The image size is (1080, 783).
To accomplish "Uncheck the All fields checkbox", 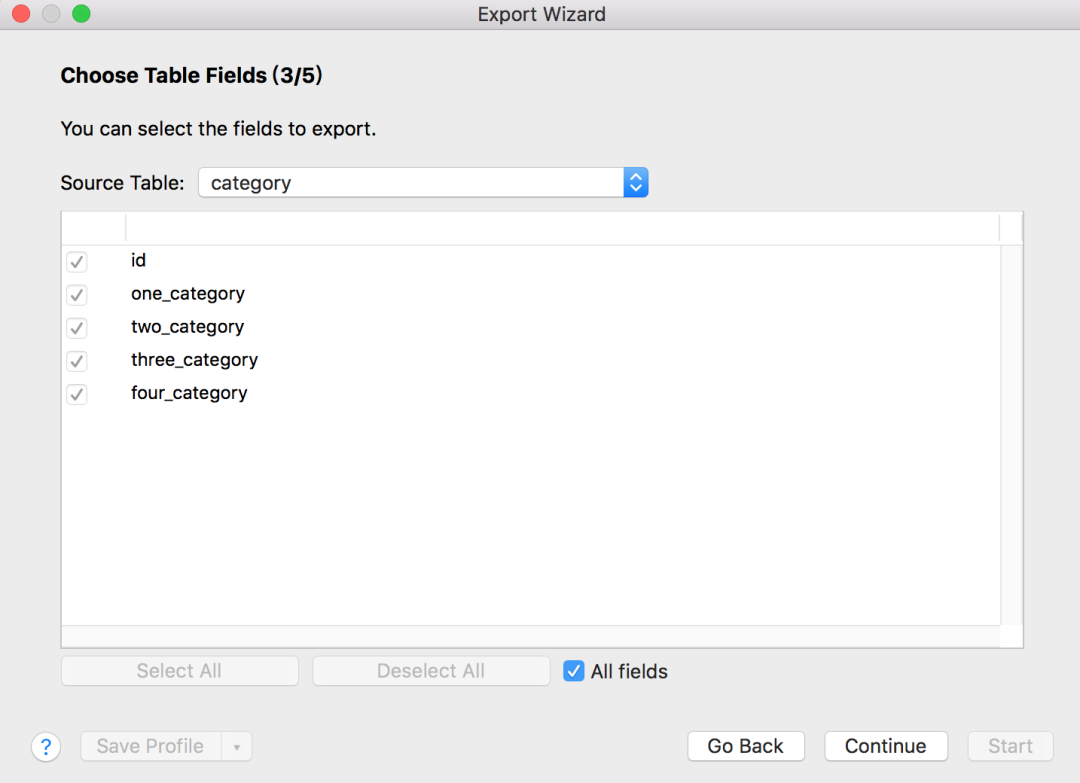I will click(x=574, y=671).
